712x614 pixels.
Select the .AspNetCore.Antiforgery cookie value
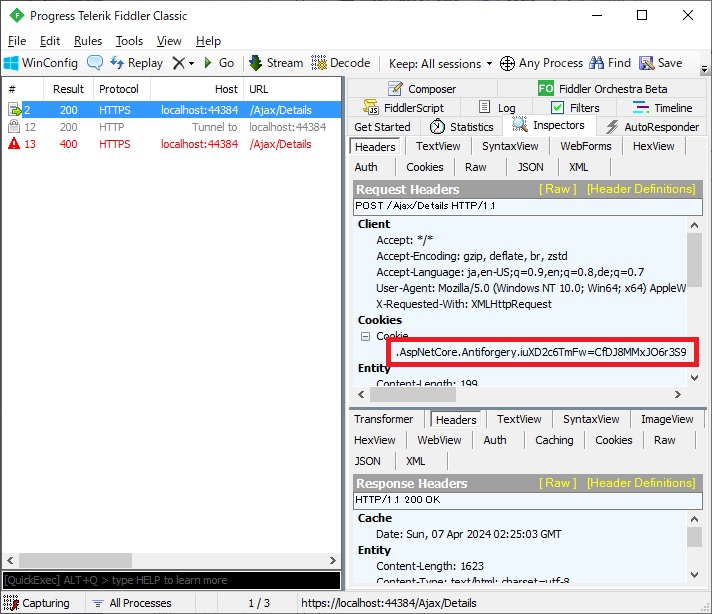point(541,352)
